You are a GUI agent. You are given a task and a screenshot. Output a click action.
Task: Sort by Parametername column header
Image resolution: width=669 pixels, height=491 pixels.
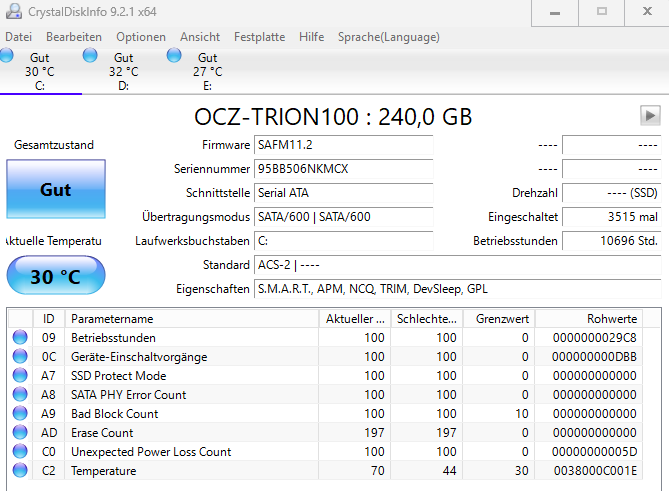192,319
